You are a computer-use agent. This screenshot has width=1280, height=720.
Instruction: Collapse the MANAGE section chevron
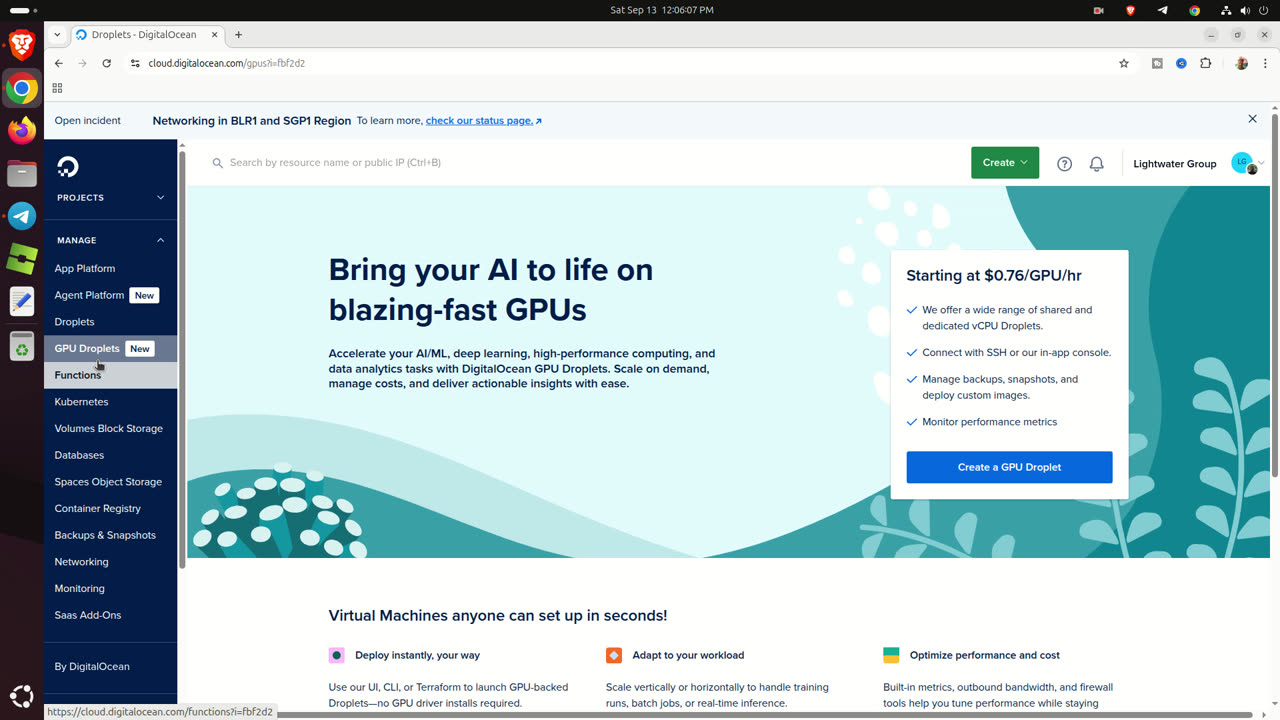click(x=160, y=240)
